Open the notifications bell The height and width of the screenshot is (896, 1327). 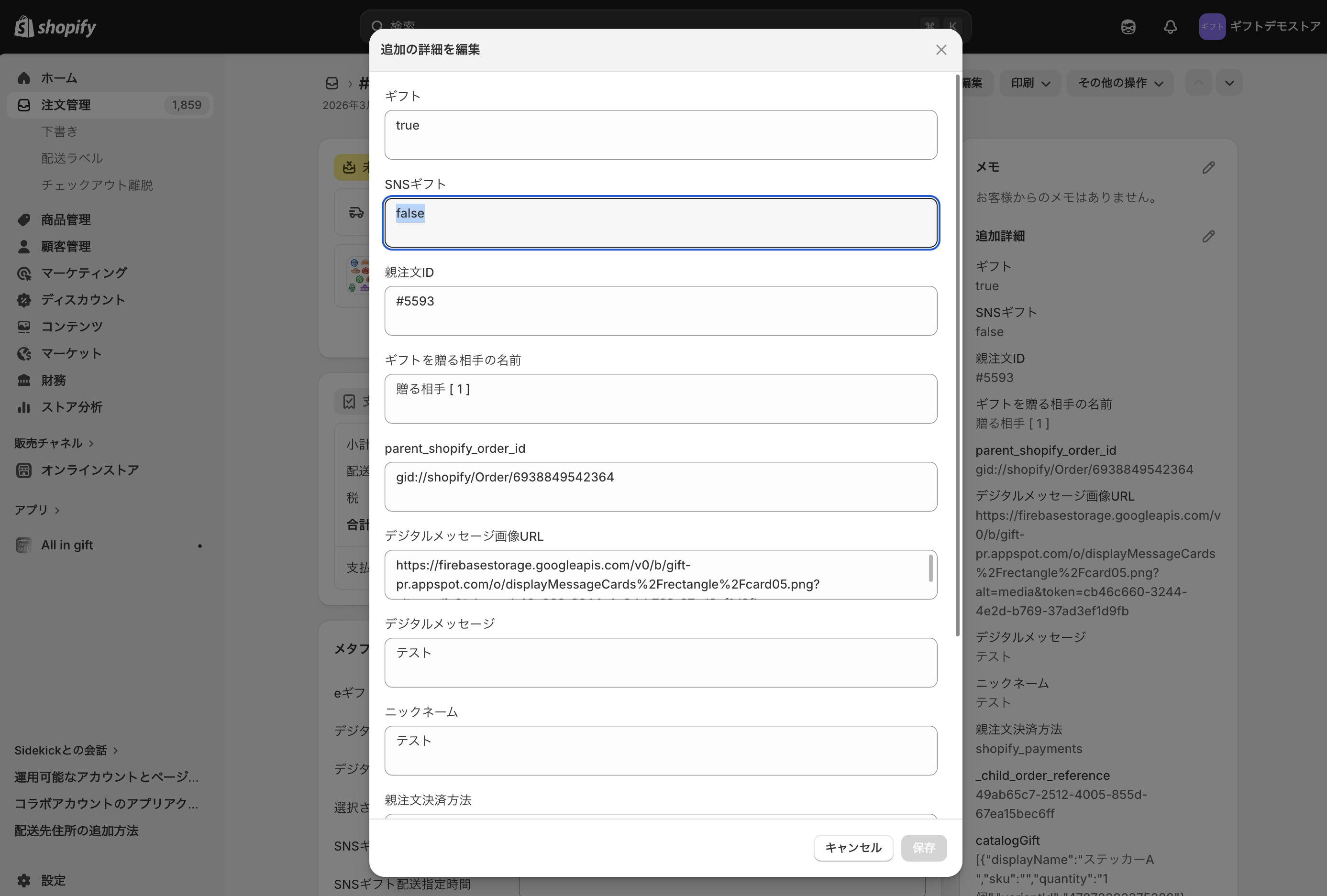tap(1170, 27)
